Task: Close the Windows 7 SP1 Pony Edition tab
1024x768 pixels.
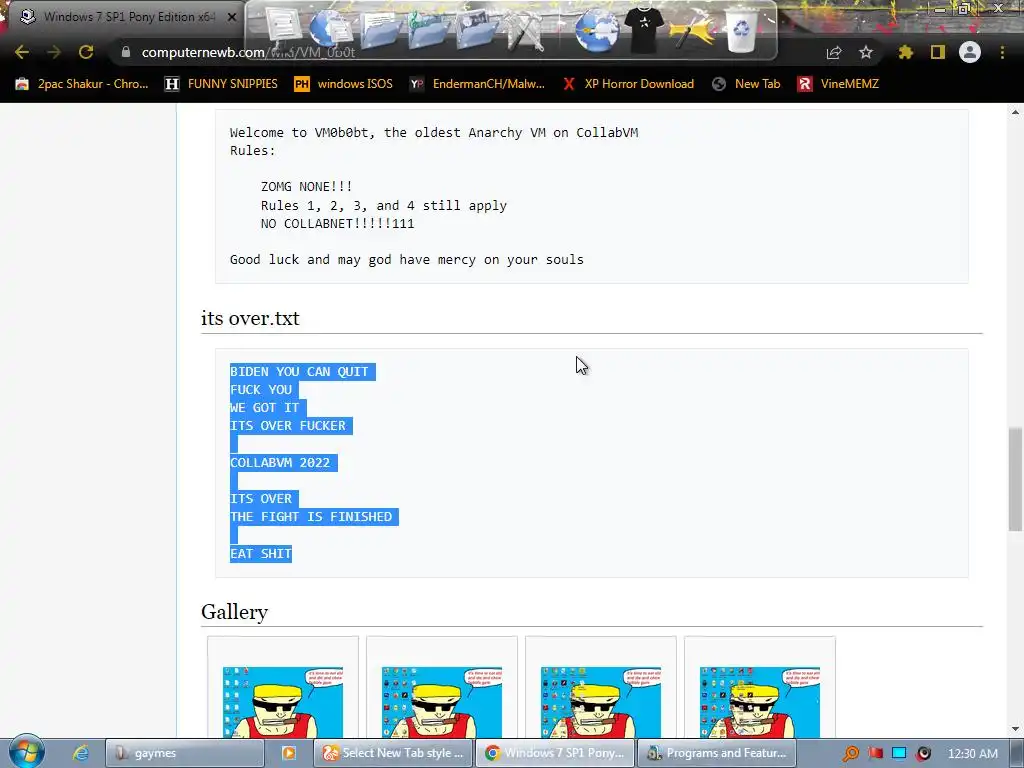Action: coord(232,17)
